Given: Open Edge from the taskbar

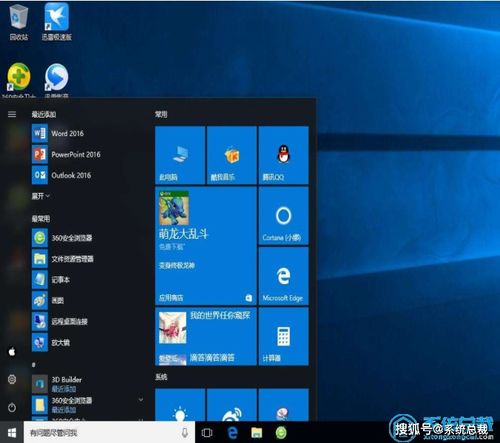Looking at the screenshot, I should 232,433.
